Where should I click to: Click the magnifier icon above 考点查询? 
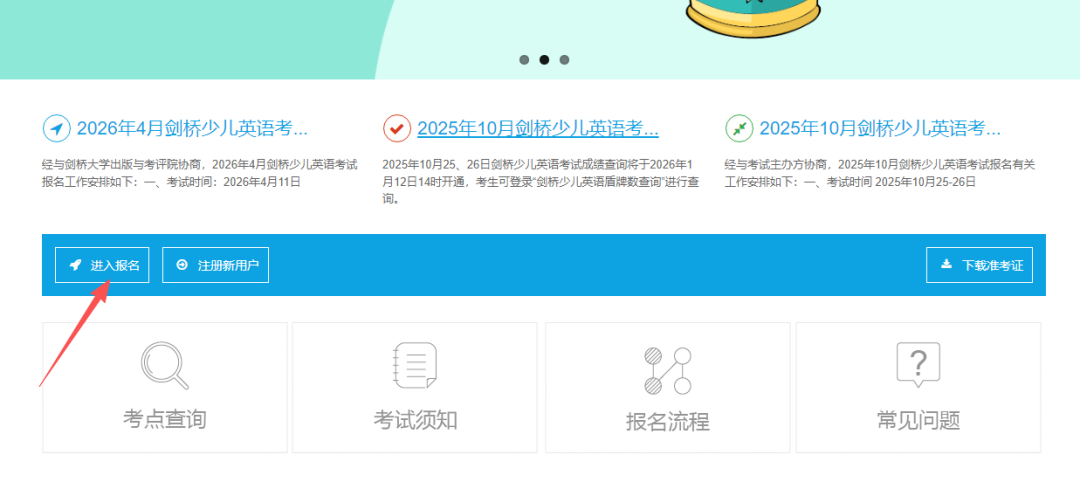(x=165, y=366)
